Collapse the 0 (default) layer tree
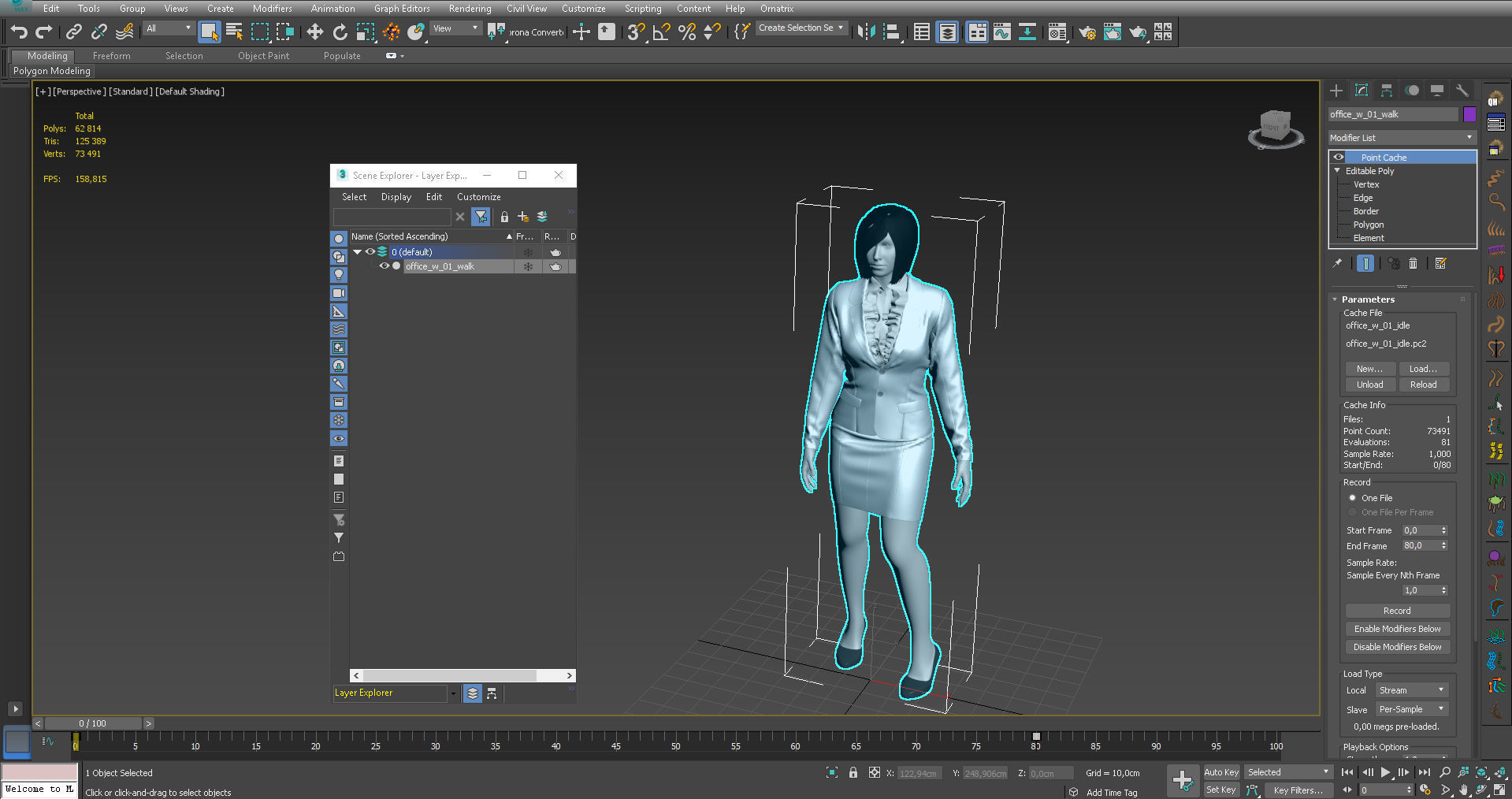1512x799 pixels. pos(358,251)
